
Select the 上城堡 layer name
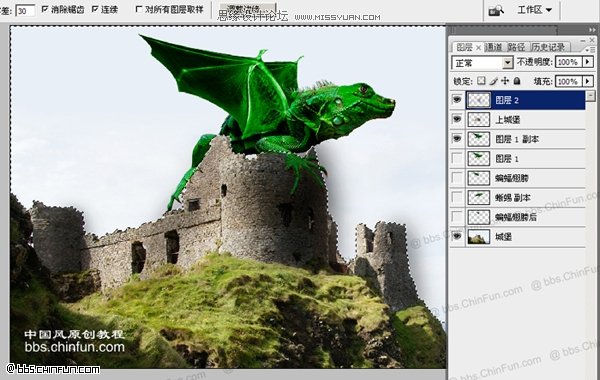(x=508, y=120)
